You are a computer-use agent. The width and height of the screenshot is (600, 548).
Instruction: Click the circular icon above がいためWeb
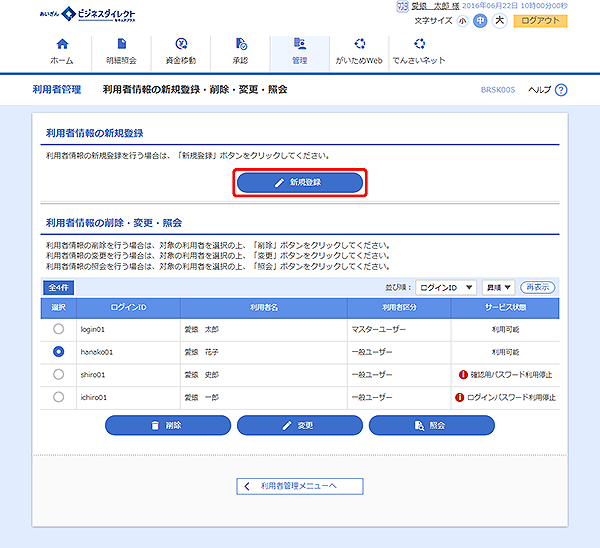(360, 44)
